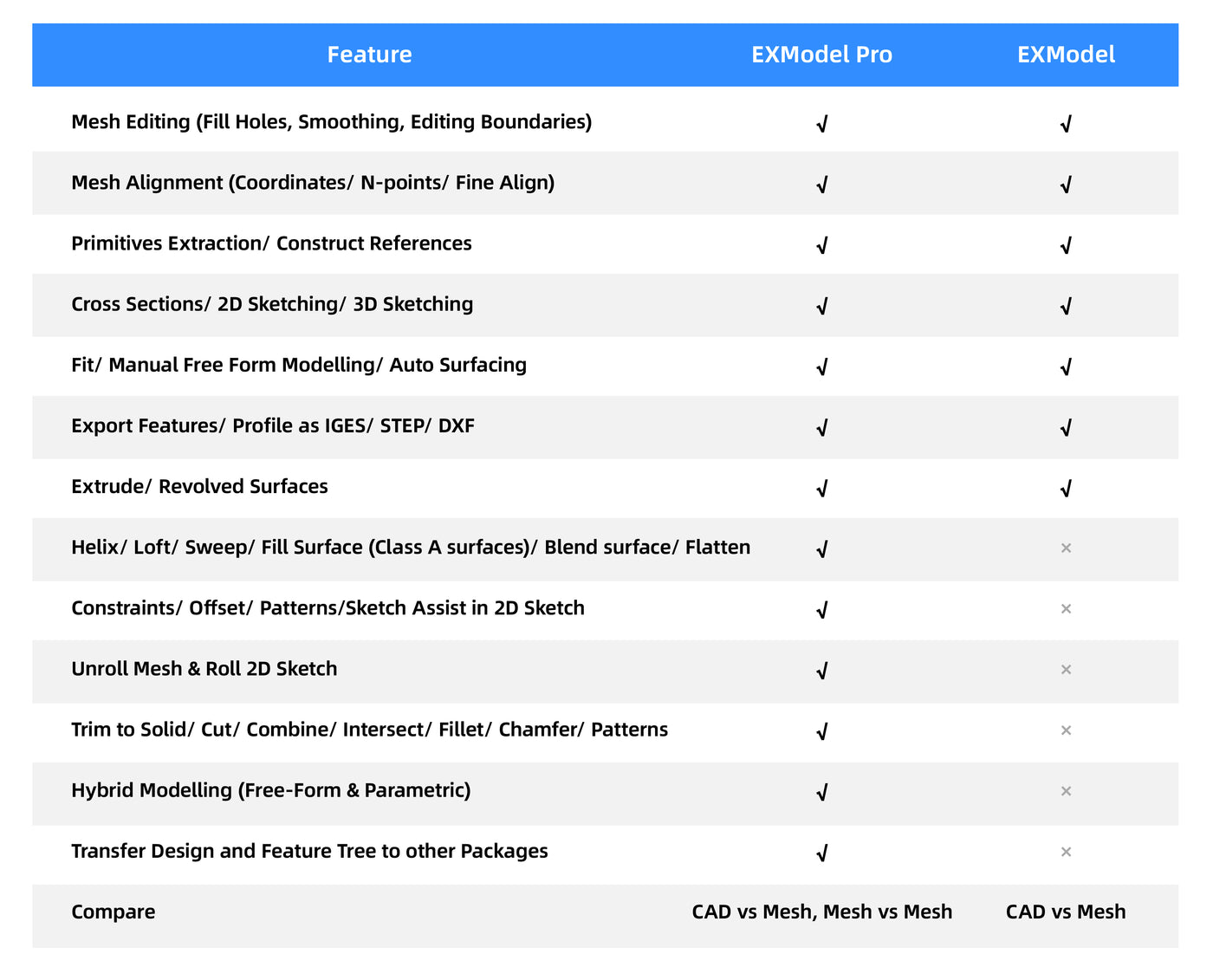Select the checkmark for Primitives Extraction under EXModel Pro

point(821,244)
